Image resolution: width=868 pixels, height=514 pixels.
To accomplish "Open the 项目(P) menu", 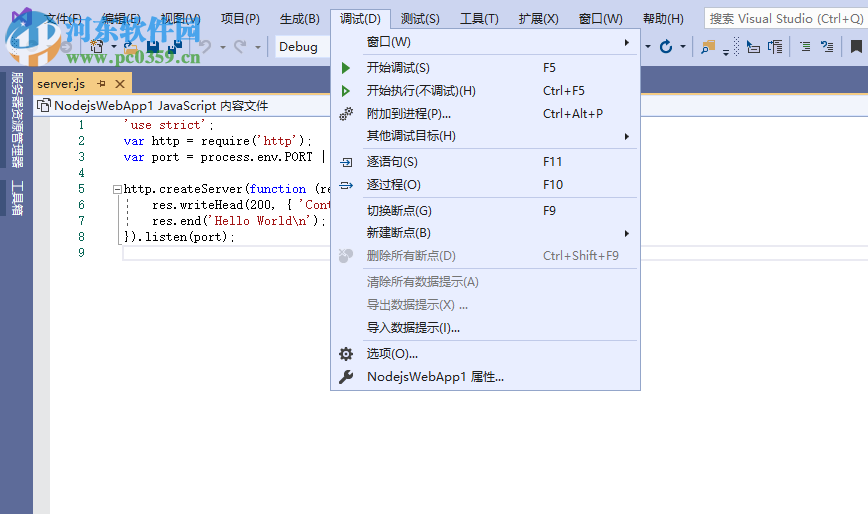I will 240,19.
